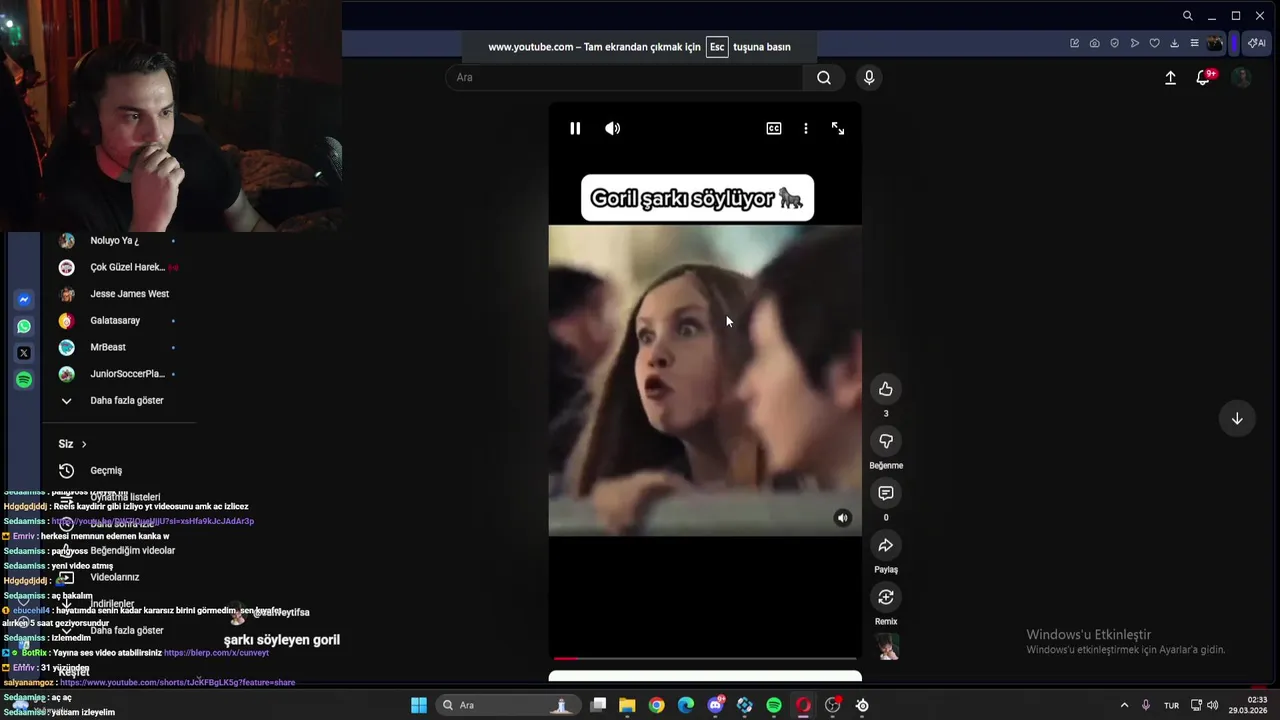This screenshot has width=1280, height=720.
Task: Dislike the Short (Beğenme)
Action: point(886,441)
